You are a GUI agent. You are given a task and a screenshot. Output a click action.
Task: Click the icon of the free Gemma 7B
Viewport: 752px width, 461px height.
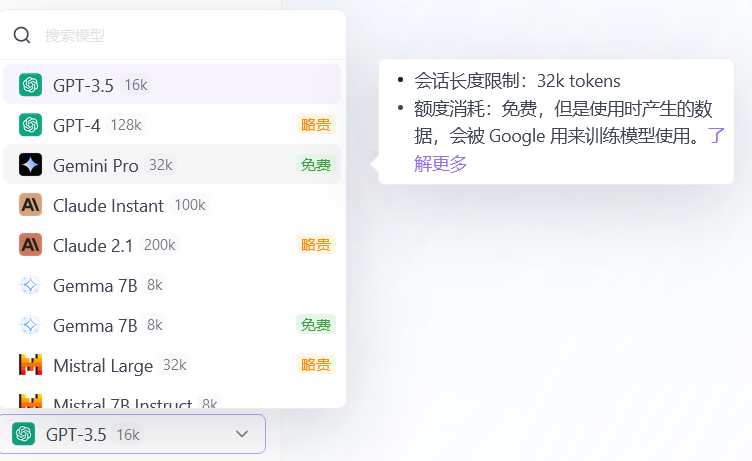point(30,325)
